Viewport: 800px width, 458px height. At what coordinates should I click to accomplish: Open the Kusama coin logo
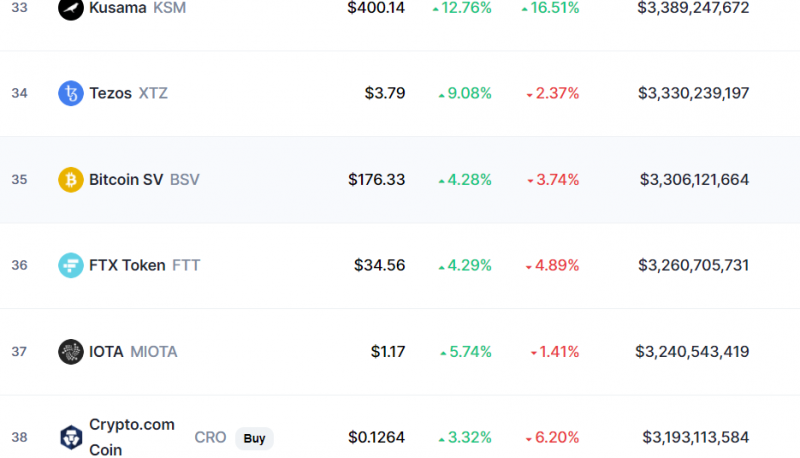[70, 8]
